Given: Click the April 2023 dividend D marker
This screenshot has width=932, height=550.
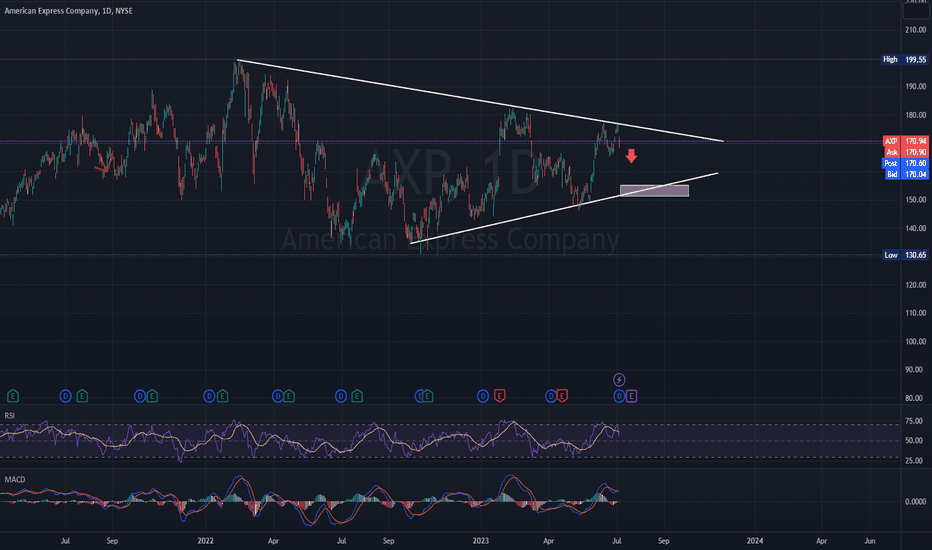Looking at the screenshot, I should pyautogui.click(x=551, y=396).
